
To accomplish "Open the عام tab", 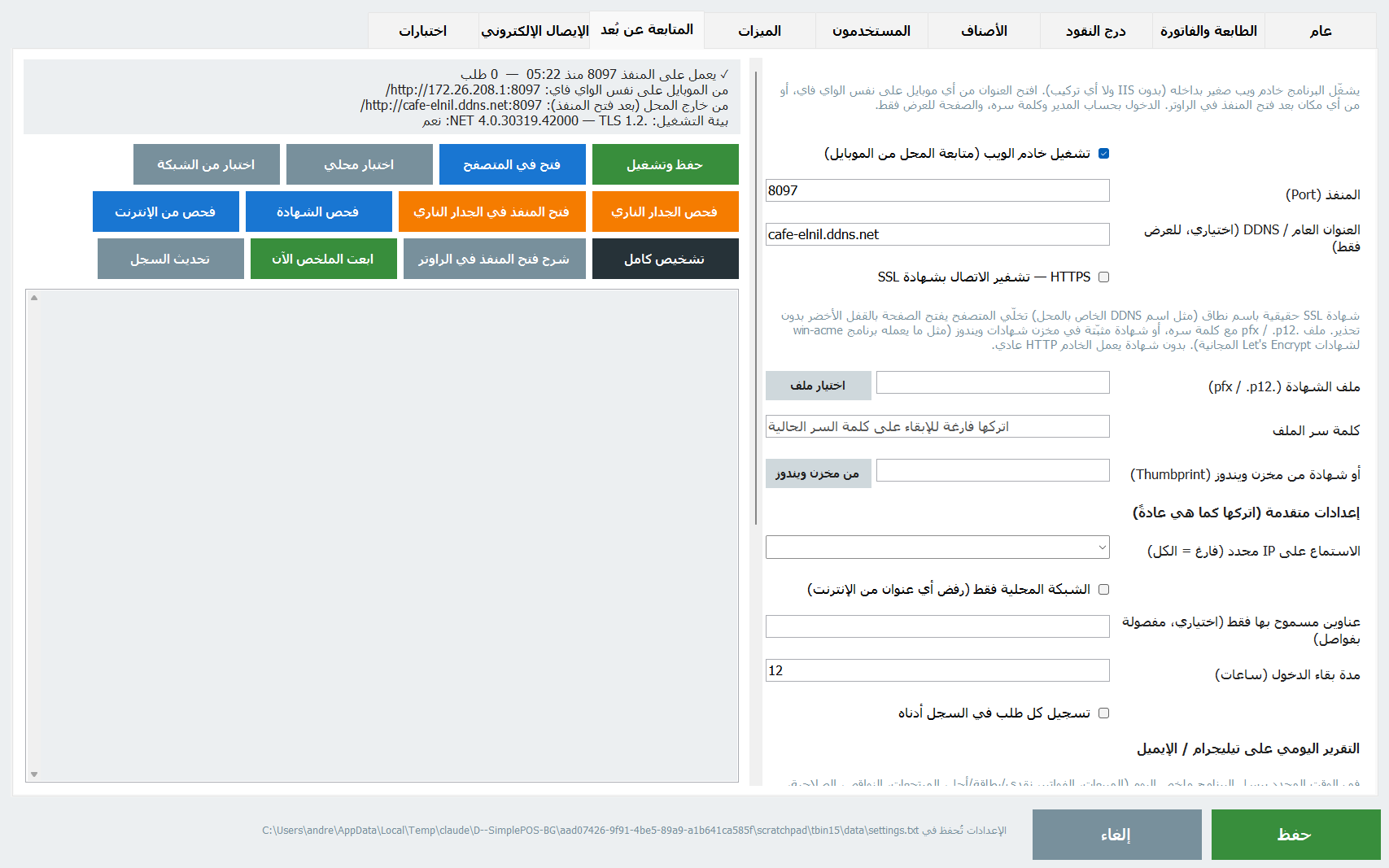I will tap(1321, 31).
